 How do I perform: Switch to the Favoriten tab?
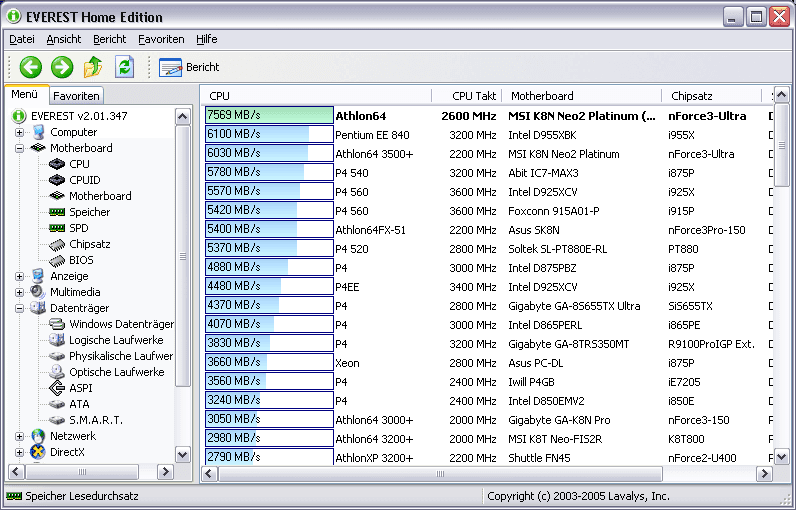(76, 96)
